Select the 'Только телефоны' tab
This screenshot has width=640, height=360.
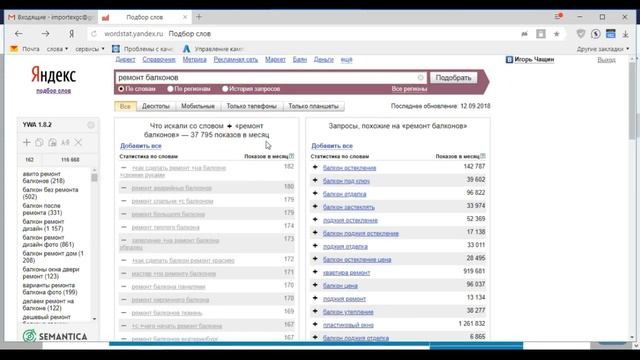(x=251, y=106)
